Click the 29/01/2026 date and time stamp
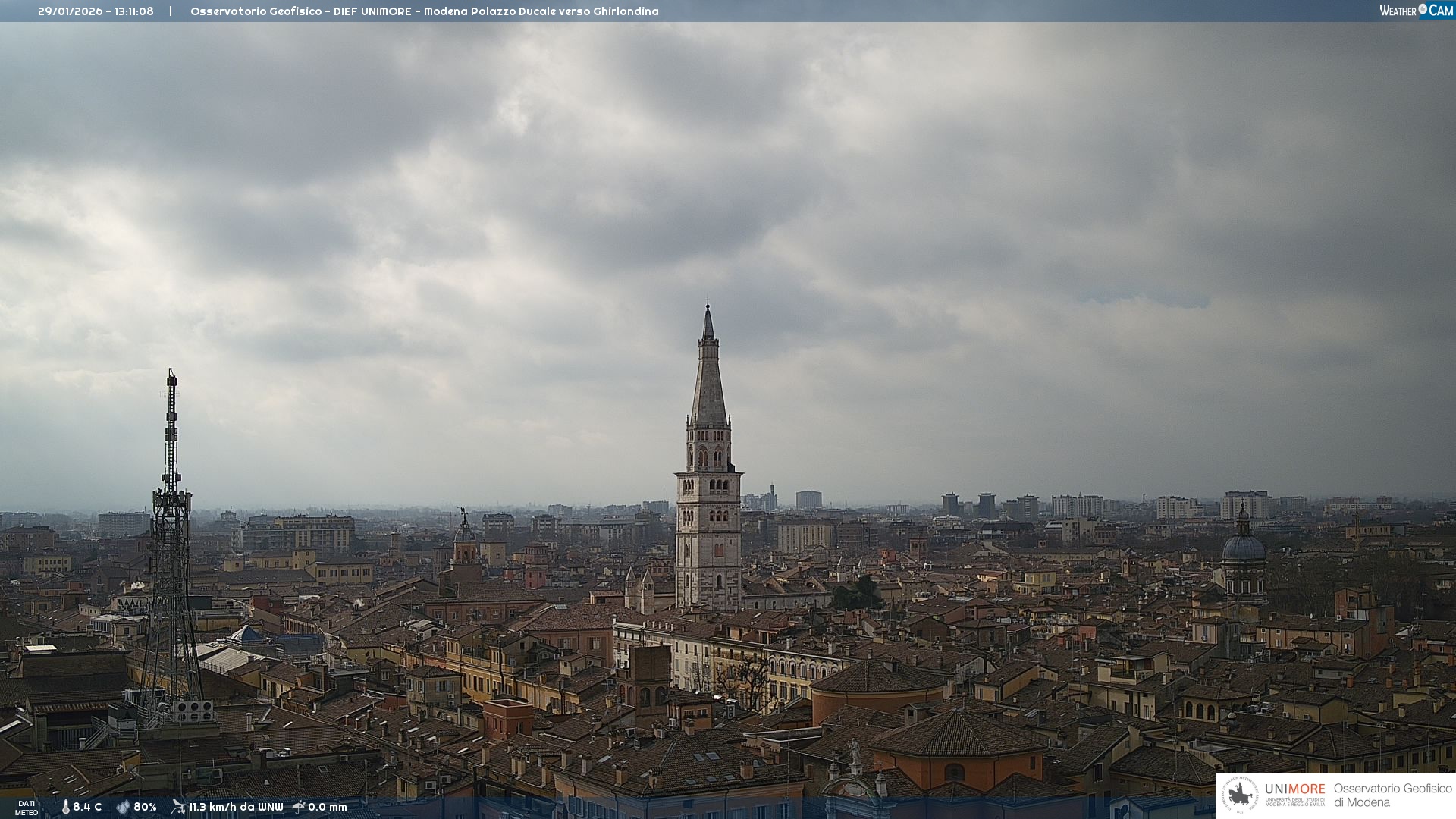The height and width of the screenshot is (819, 1456). coord(96,11)
